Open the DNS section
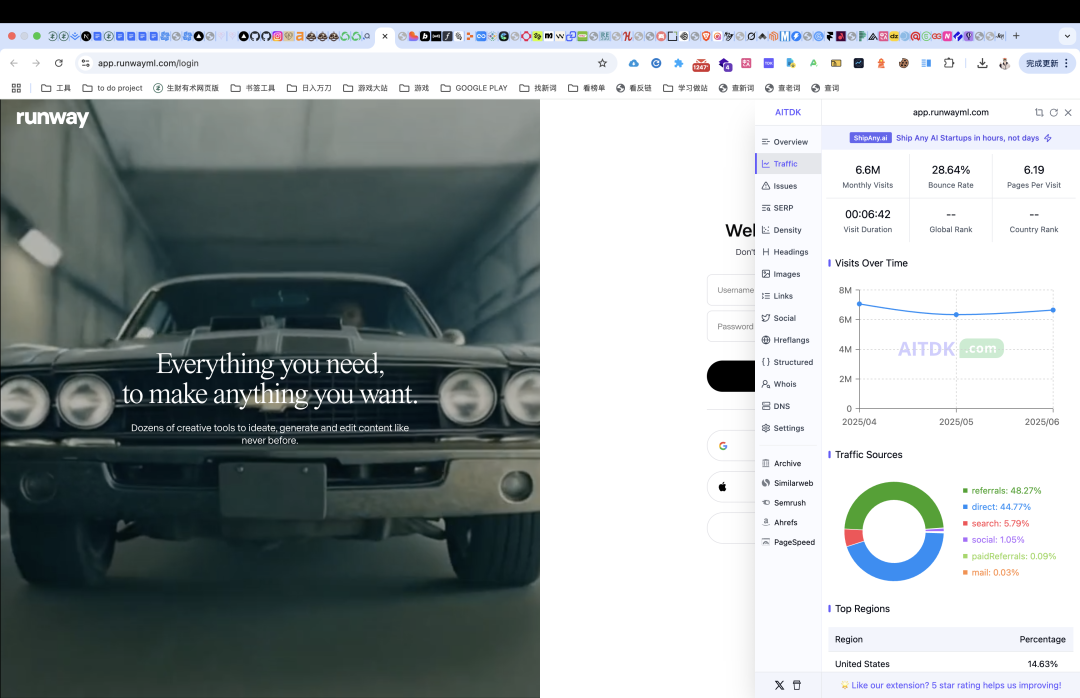The height and width of the screenshot is (698, 1080). (788, 407)
